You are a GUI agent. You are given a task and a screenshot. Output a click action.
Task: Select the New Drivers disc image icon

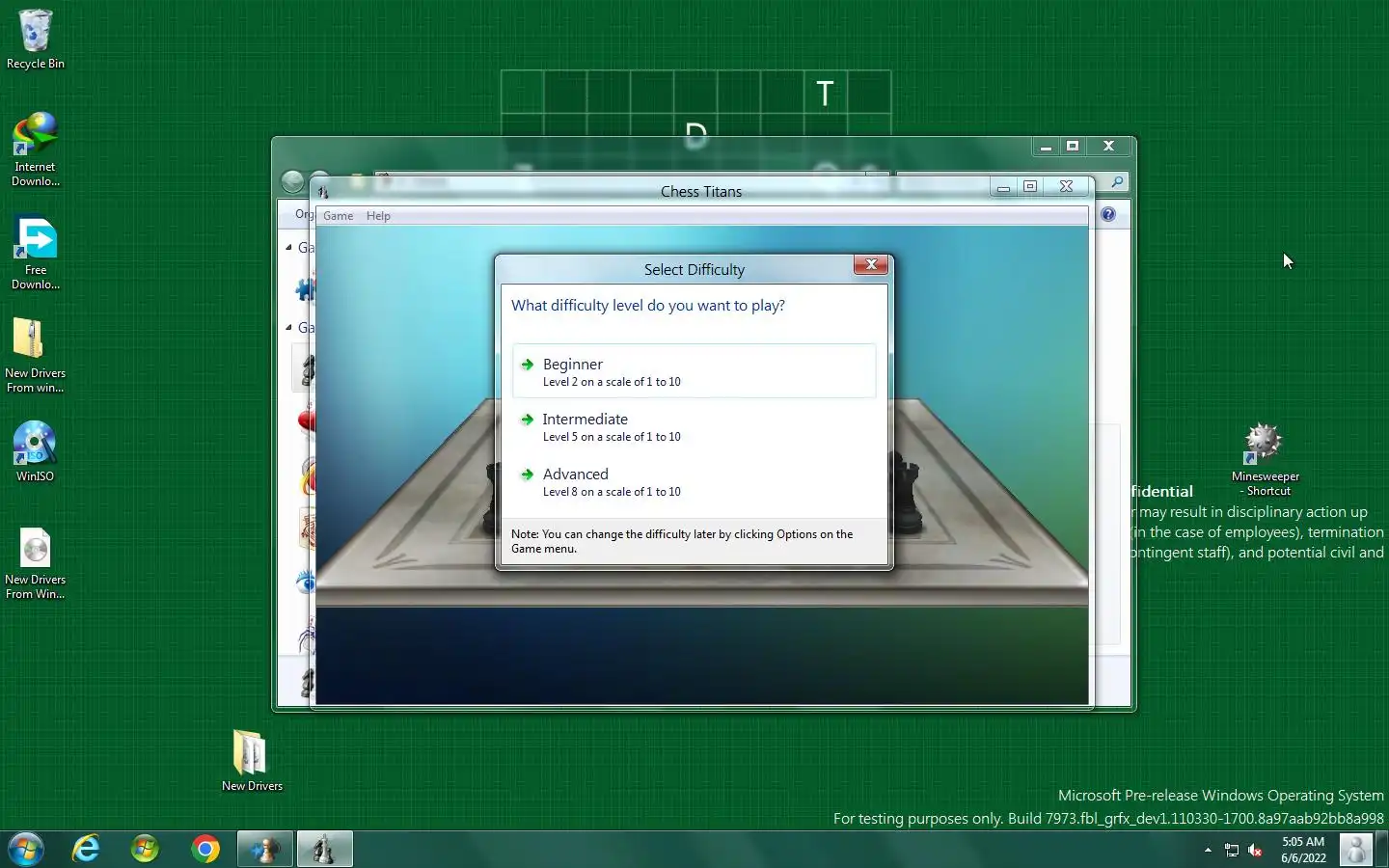click(x=36, y=563)
